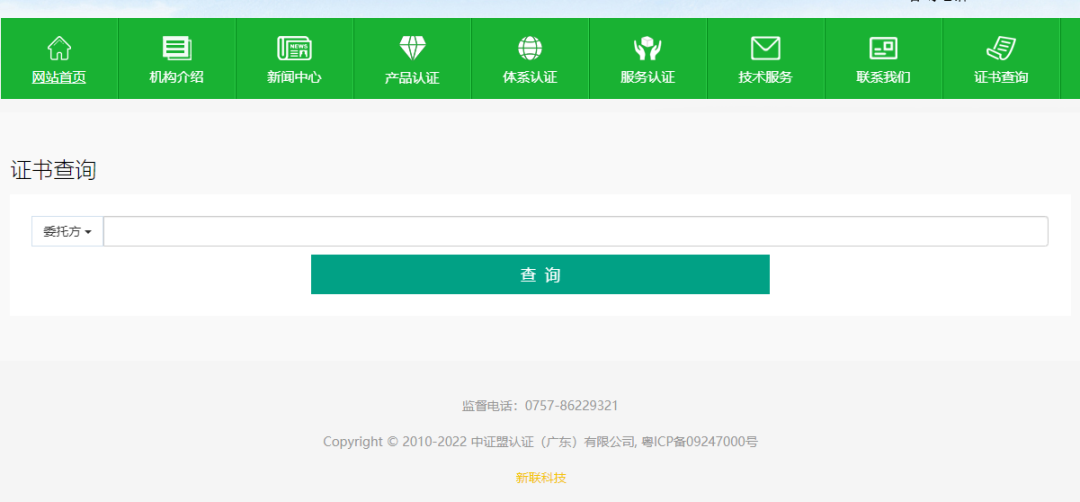Click the certificate search text field
This screenshot has width=1080, height=502.
point(575,231)
